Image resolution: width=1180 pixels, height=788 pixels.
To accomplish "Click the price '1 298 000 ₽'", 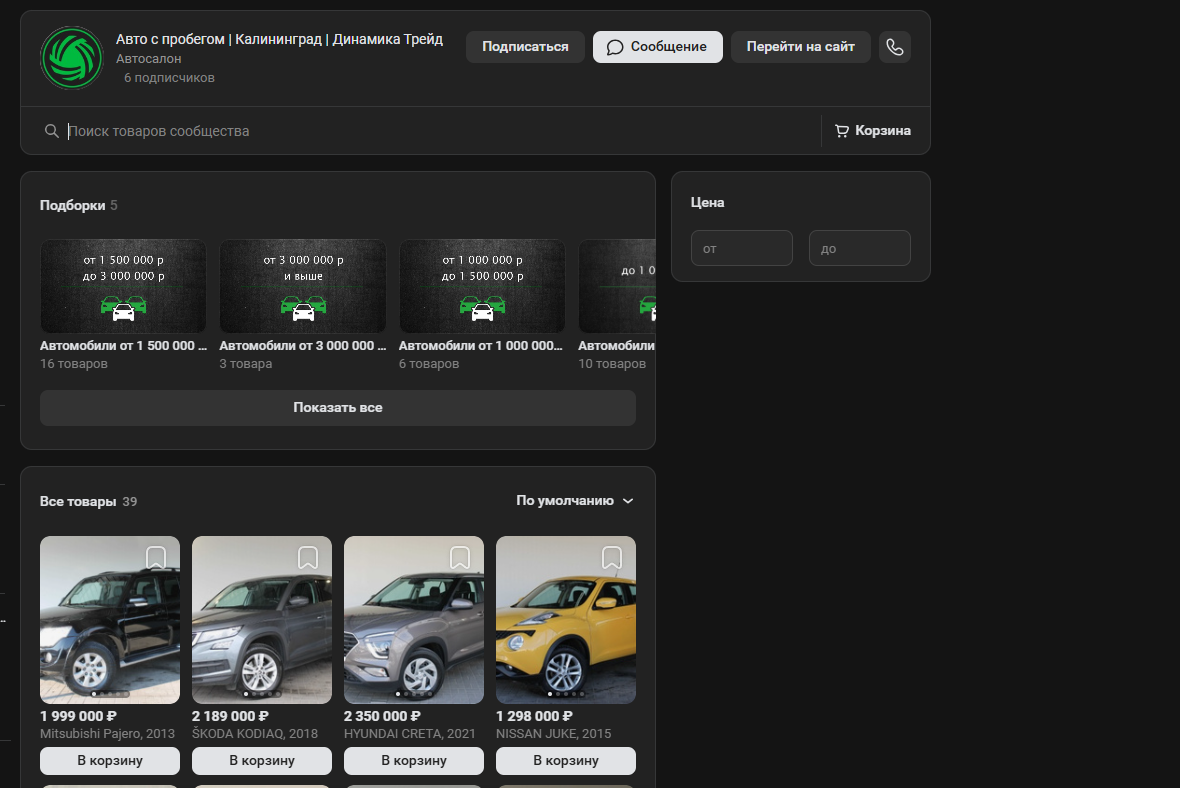I will coord(534,716).
